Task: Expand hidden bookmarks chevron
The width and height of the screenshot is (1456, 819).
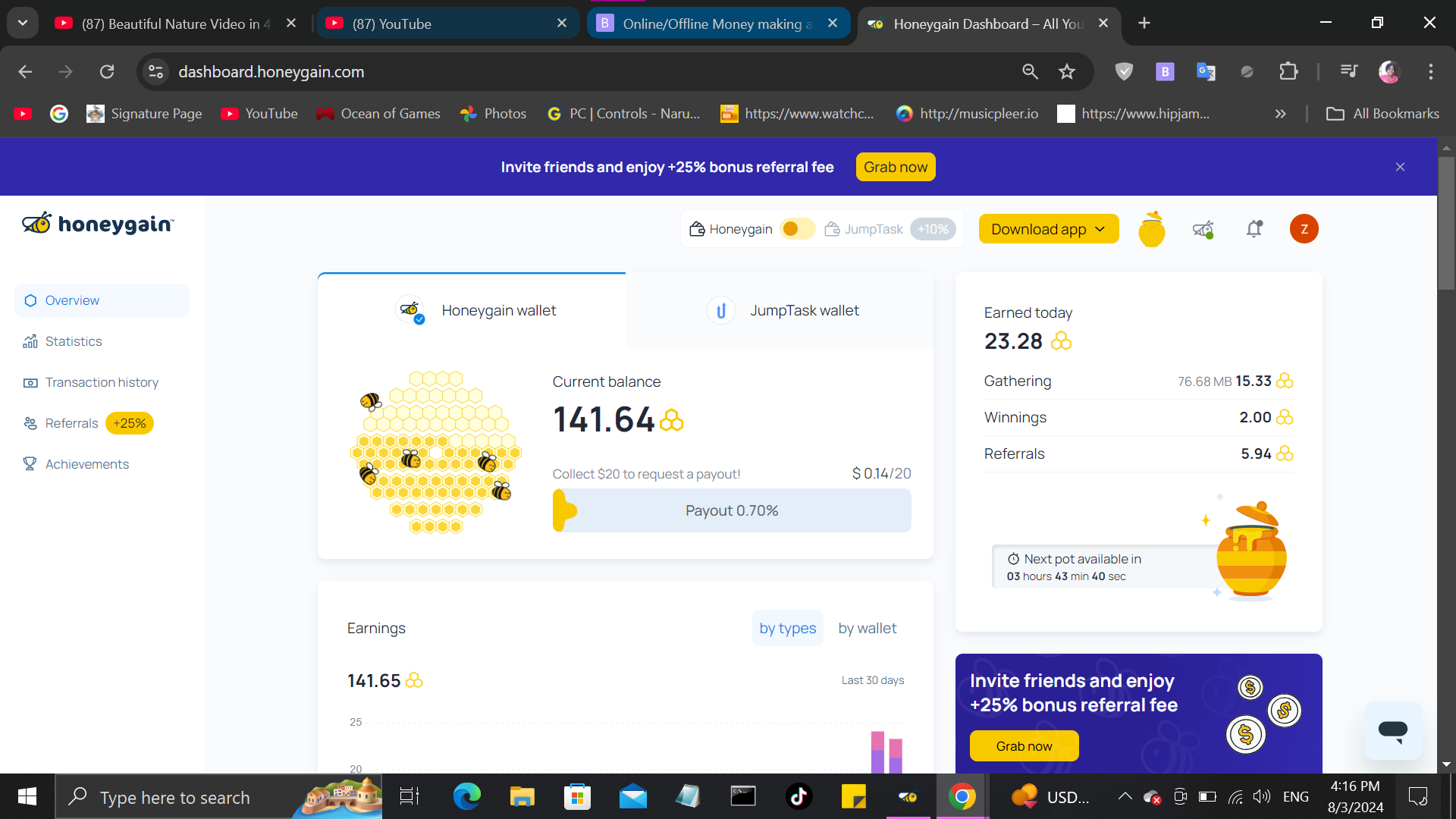Action: [1280, 114]
